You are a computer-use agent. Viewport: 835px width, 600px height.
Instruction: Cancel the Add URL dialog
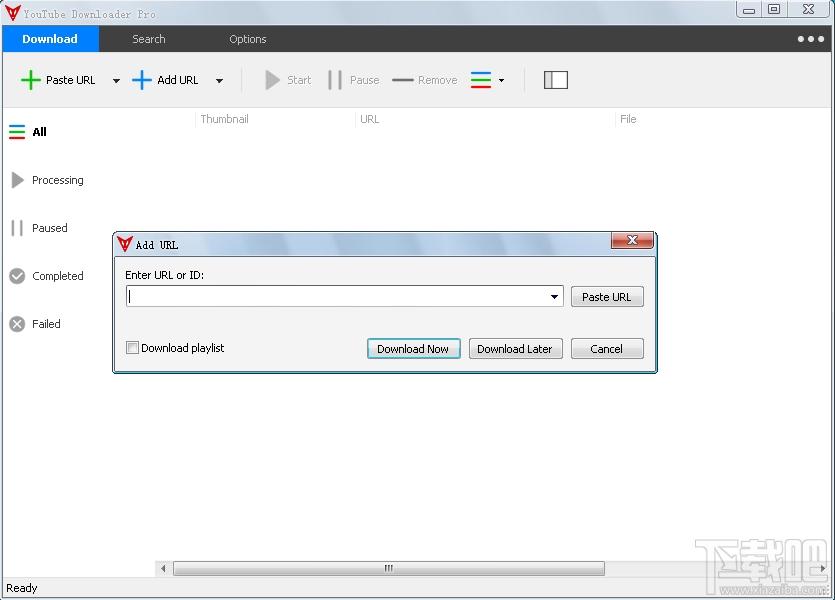coord(607,349)
